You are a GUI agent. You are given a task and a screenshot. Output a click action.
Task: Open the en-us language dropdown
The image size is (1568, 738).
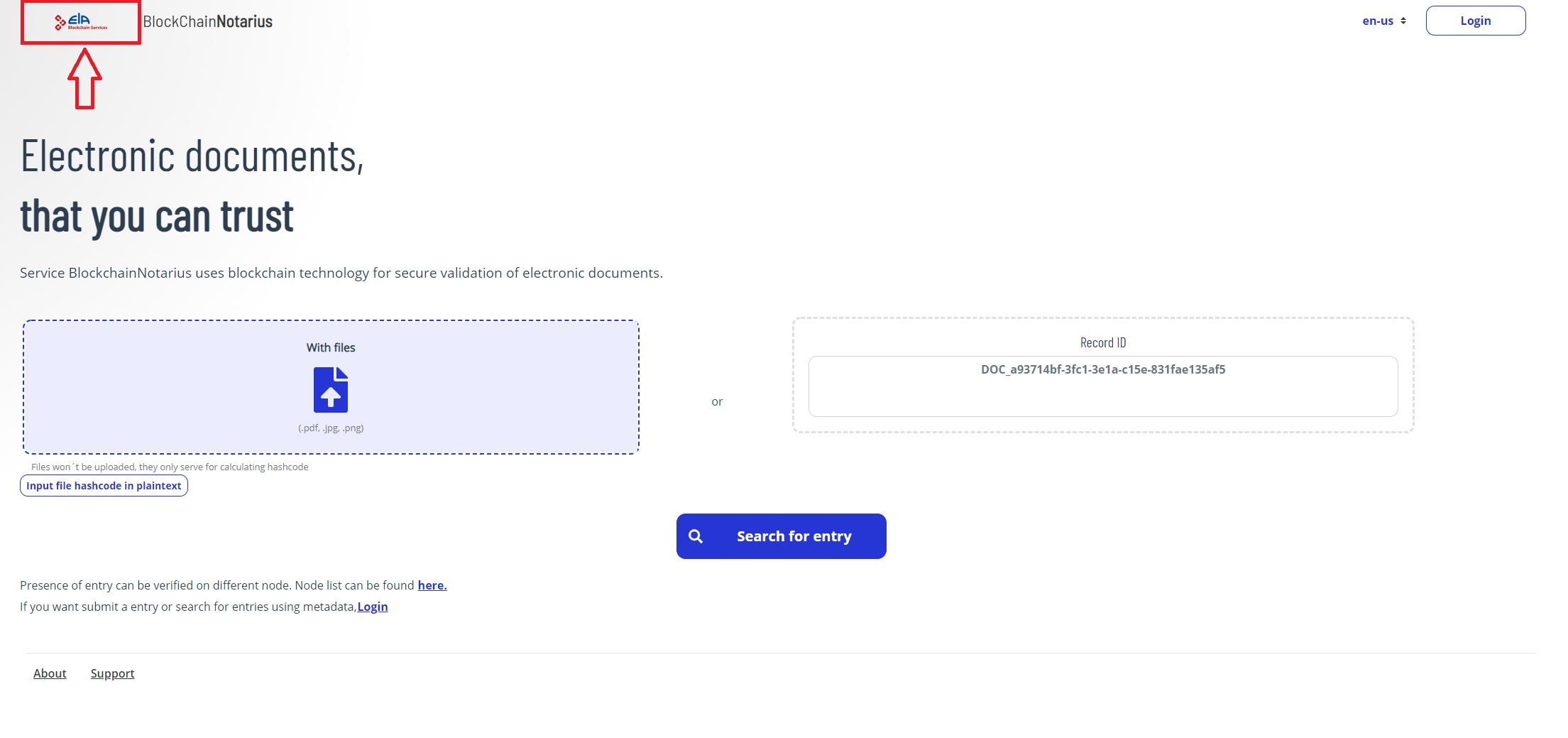pos(1378,21)
